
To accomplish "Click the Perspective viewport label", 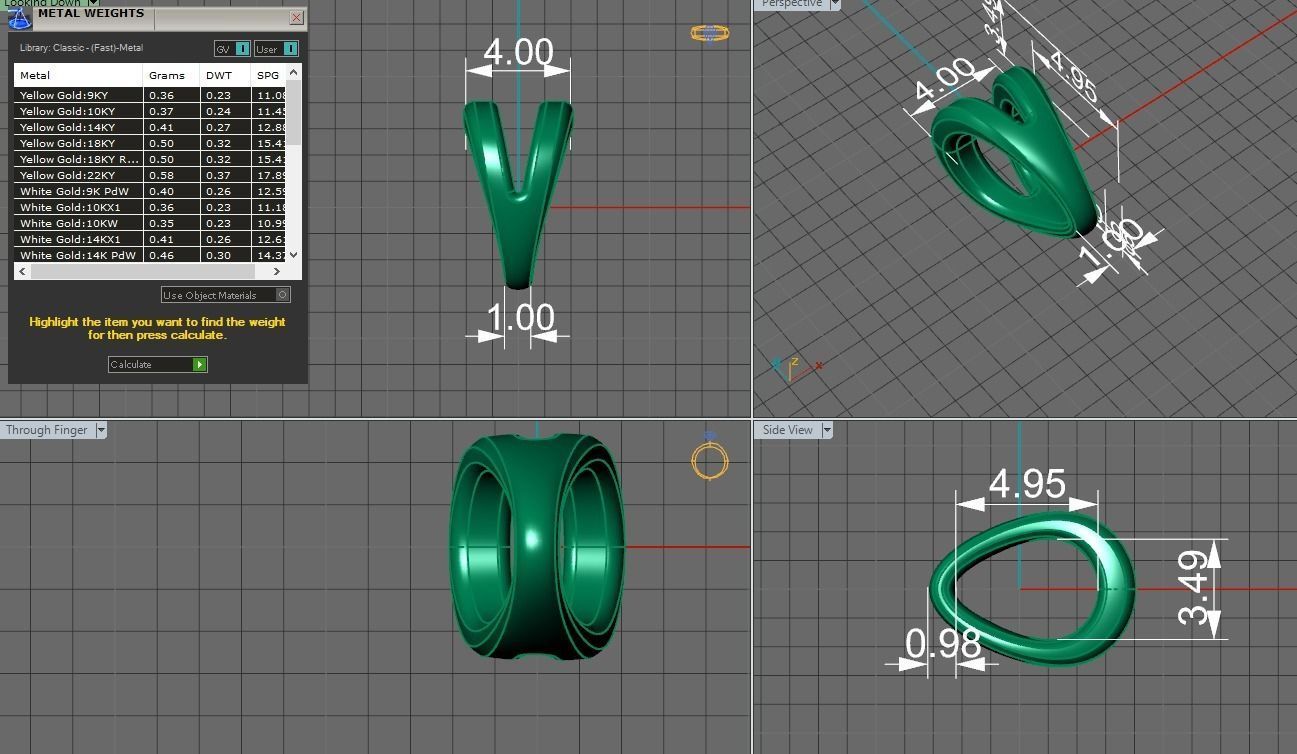I will [x=791, y=4].
